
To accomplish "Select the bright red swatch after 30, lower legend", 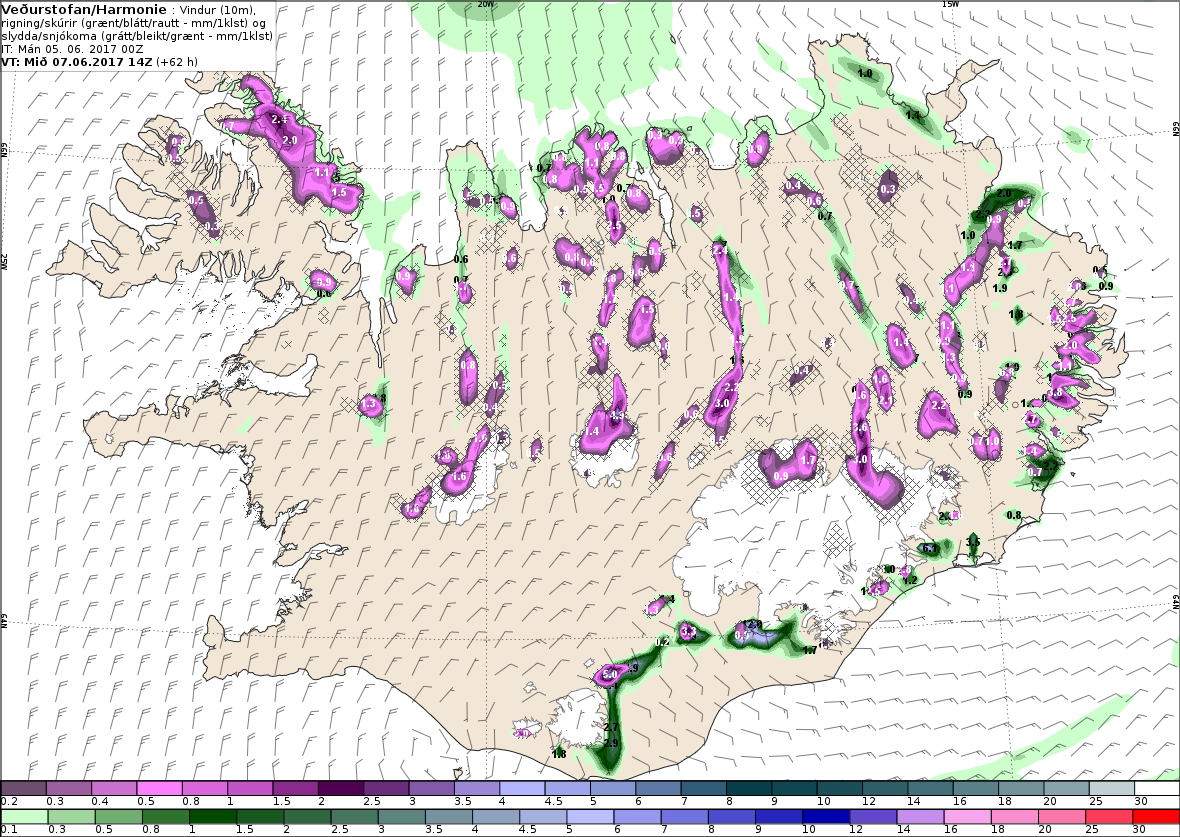I will tap(1154, 817).
